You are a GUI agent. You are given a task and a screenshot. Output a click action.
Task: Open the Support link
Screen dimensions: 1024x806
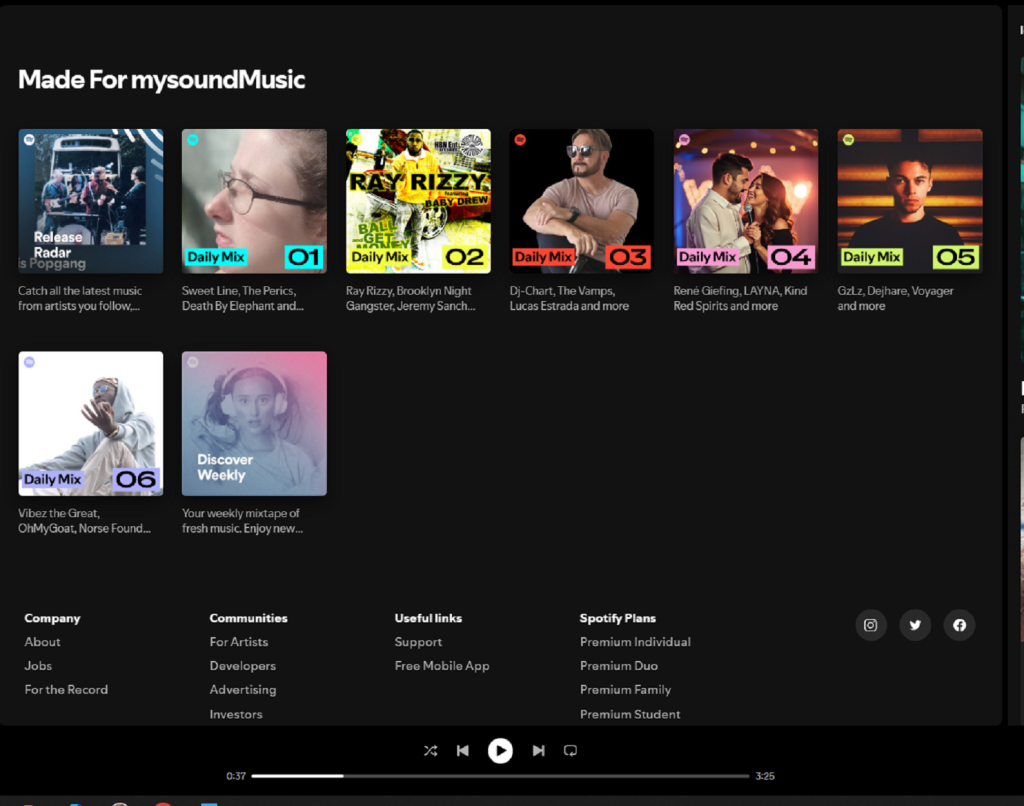point(418,642)
